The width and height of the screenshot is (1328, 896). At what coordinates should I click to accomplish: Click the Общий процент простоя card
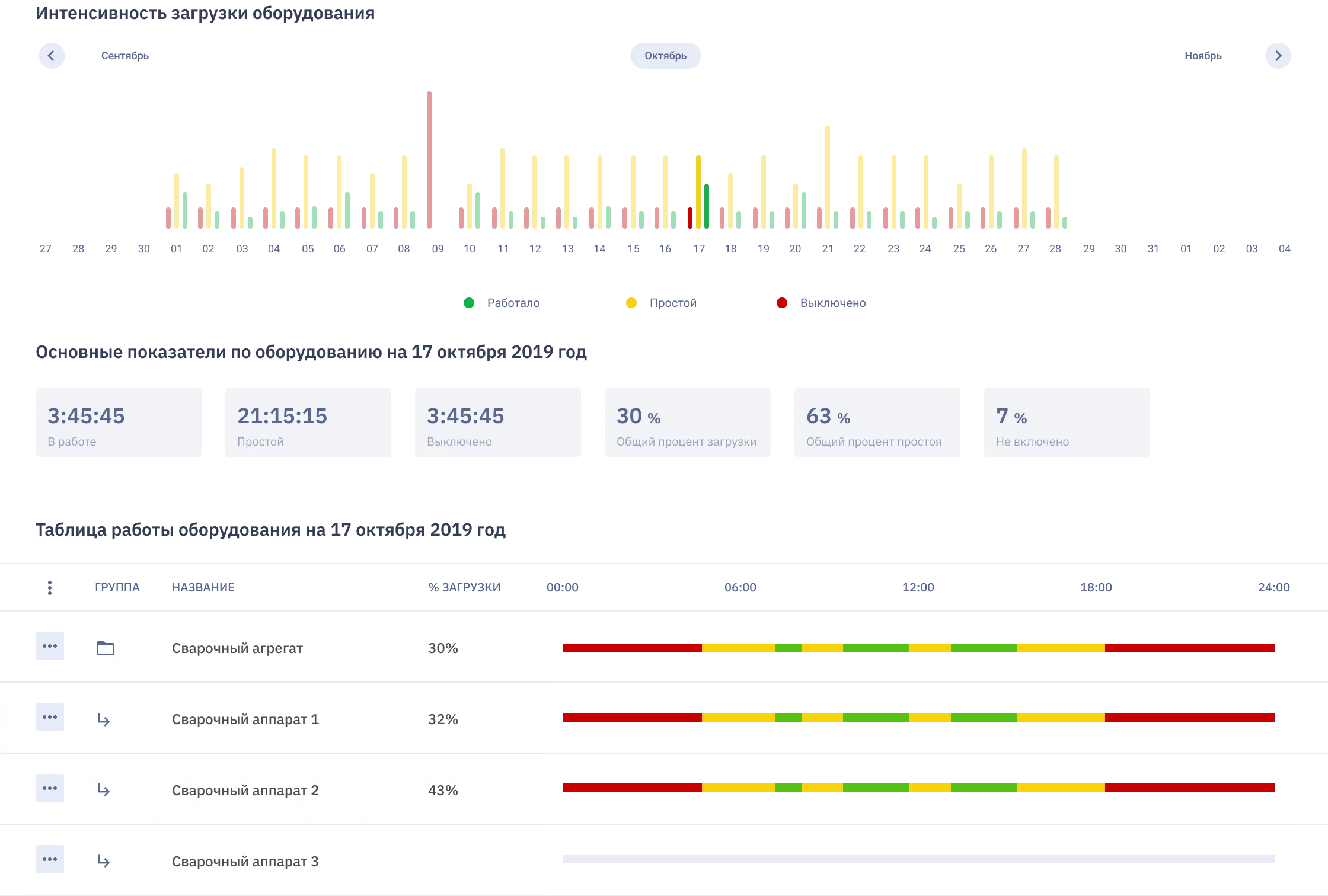click(x=877, y=423)
